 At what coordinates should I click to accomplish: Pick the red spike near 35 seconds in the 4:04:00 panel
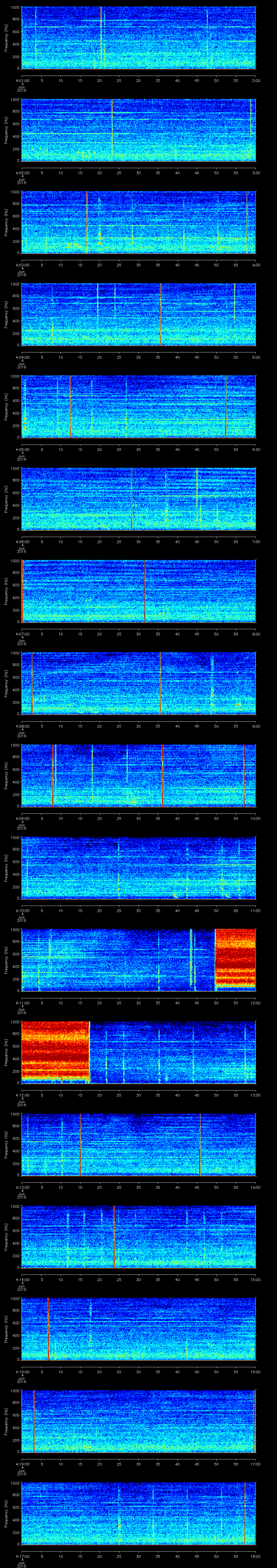tap(161, 315)
